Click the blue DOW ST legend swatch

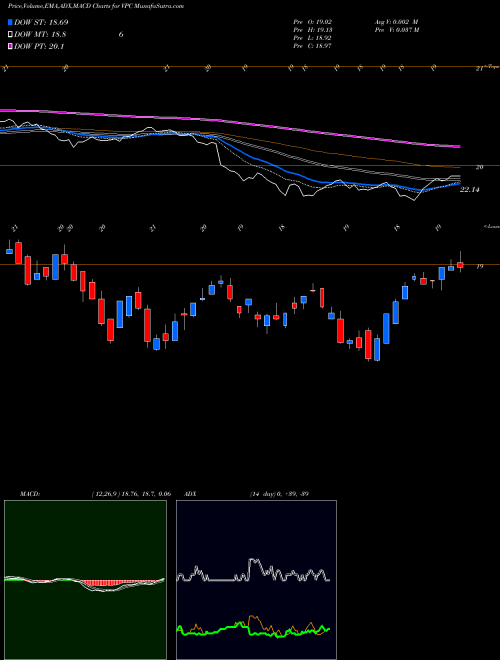coord(11,22)
